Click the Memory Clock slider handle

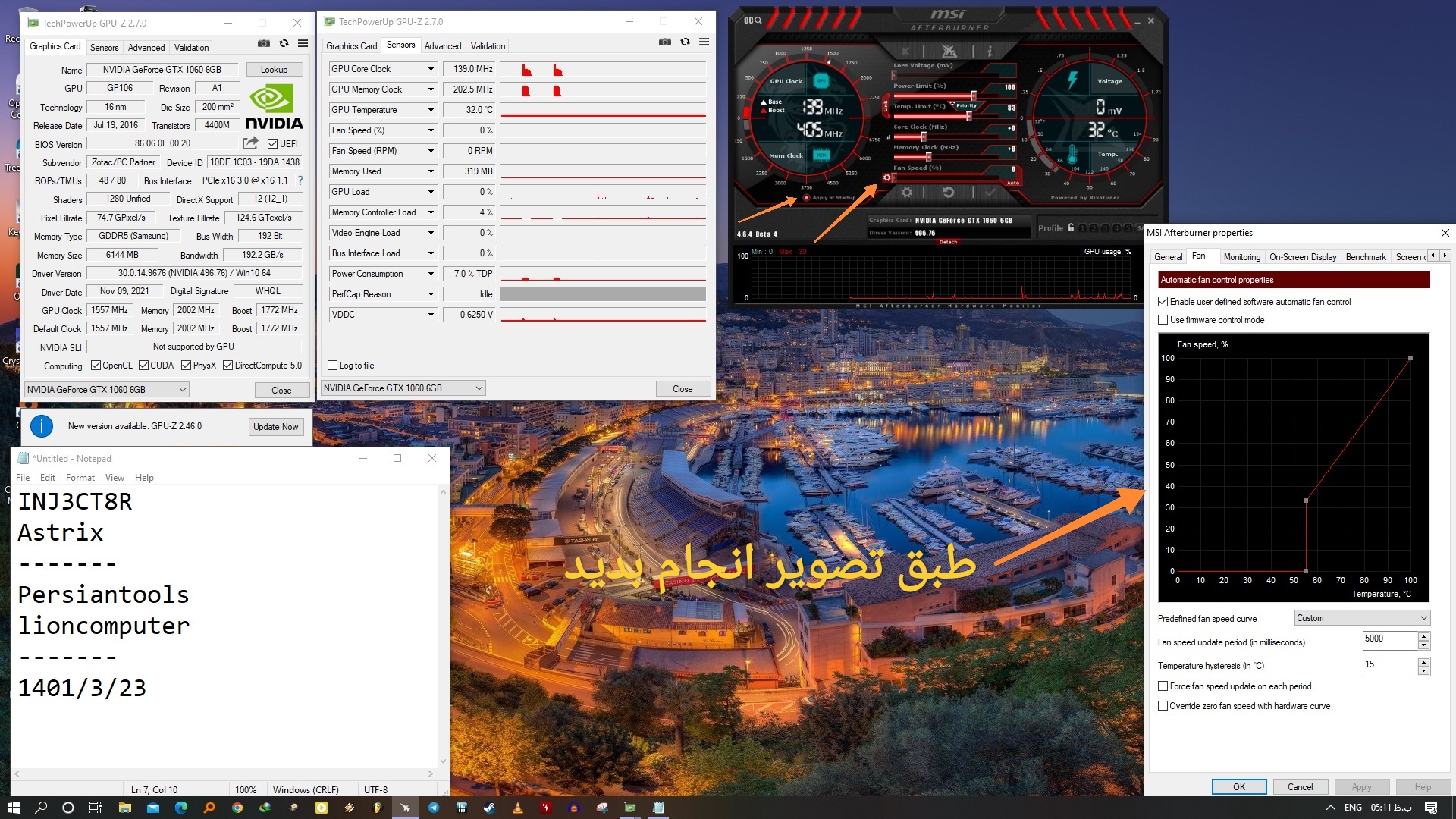click(927, 157)
